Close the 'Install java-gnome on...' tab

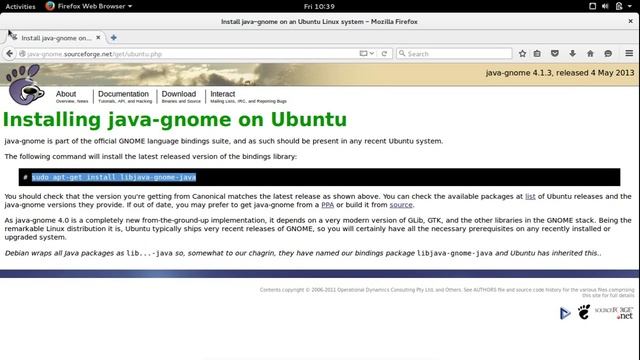tap(98, 38)
